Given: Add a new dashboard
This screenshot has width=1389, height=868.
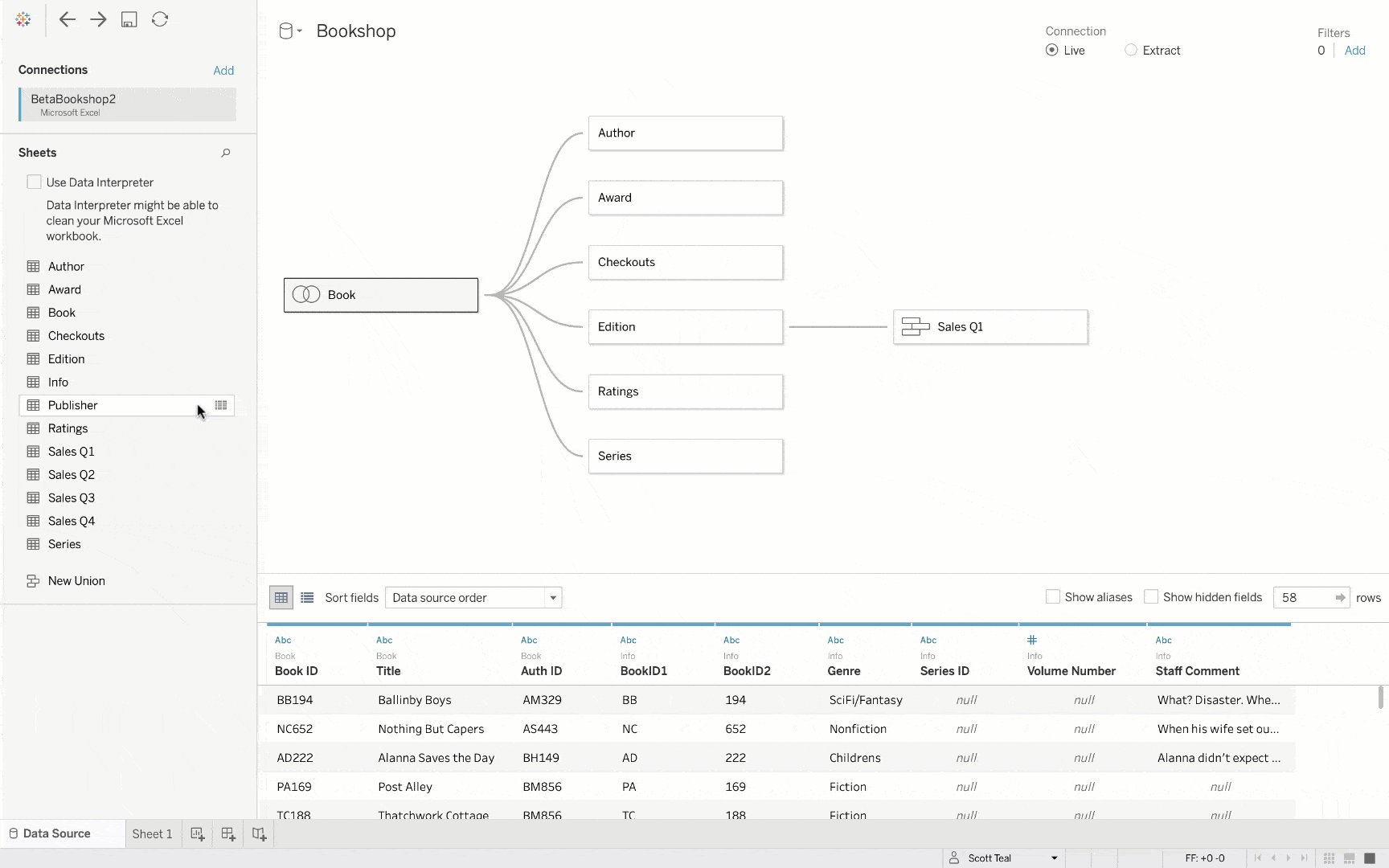Looking at the screenshot, I should (228, 833).
